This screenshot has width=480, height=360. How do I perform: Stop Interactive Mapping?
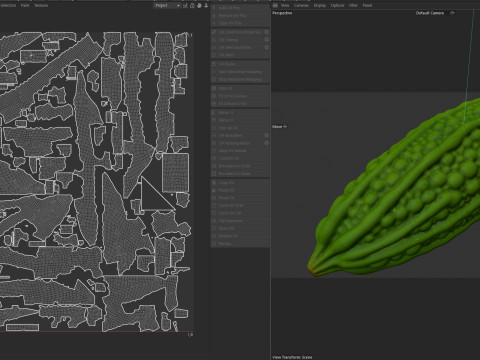240,79
